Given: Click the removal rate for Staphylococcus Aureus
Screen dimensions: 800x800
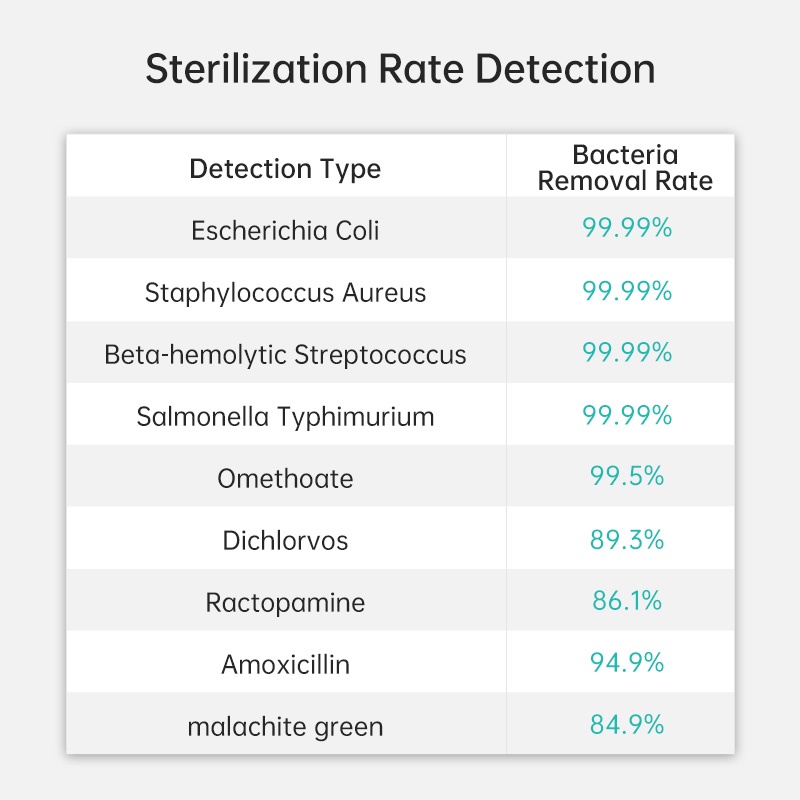Looking at the screenshot, I should (626, 291).
